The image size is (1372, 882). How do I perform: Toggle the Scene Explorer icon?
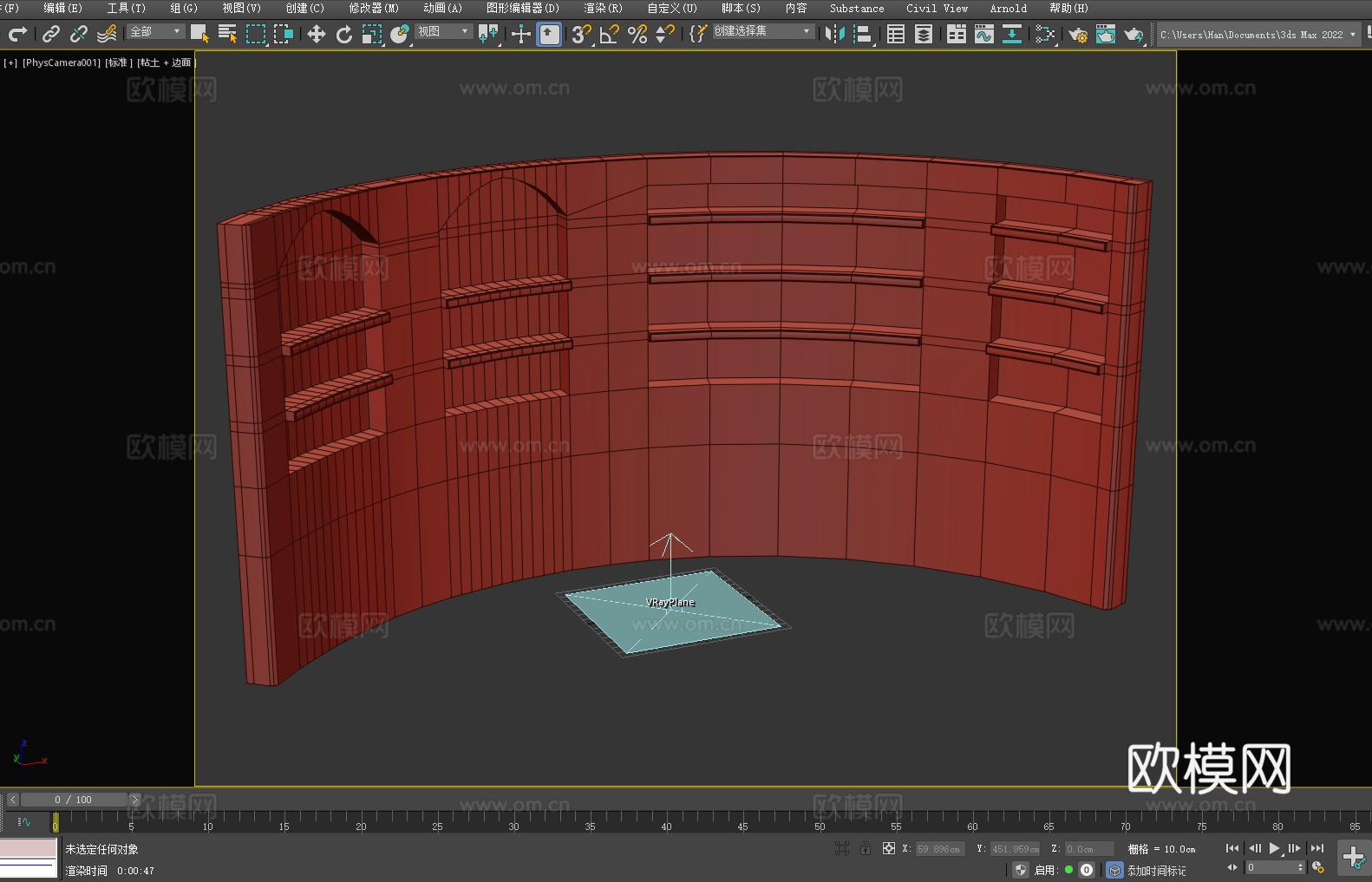(x=896, y=34)
